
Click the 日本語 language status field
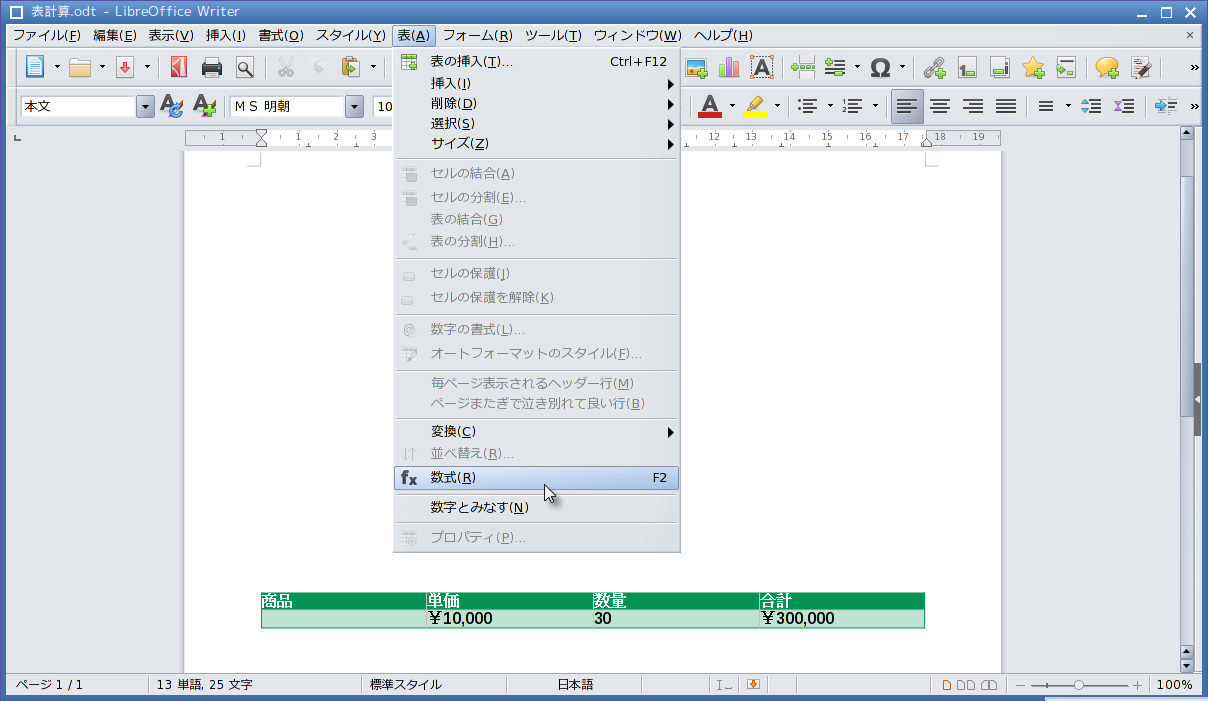575,685
